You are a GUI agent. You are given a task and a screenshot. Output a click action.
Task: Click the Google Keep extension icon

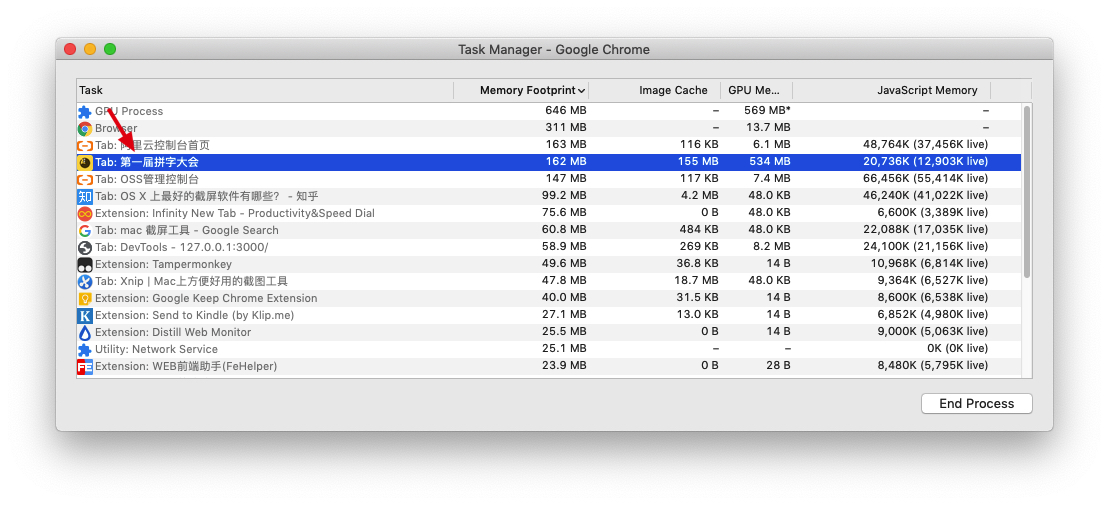[x=85, y=299]
